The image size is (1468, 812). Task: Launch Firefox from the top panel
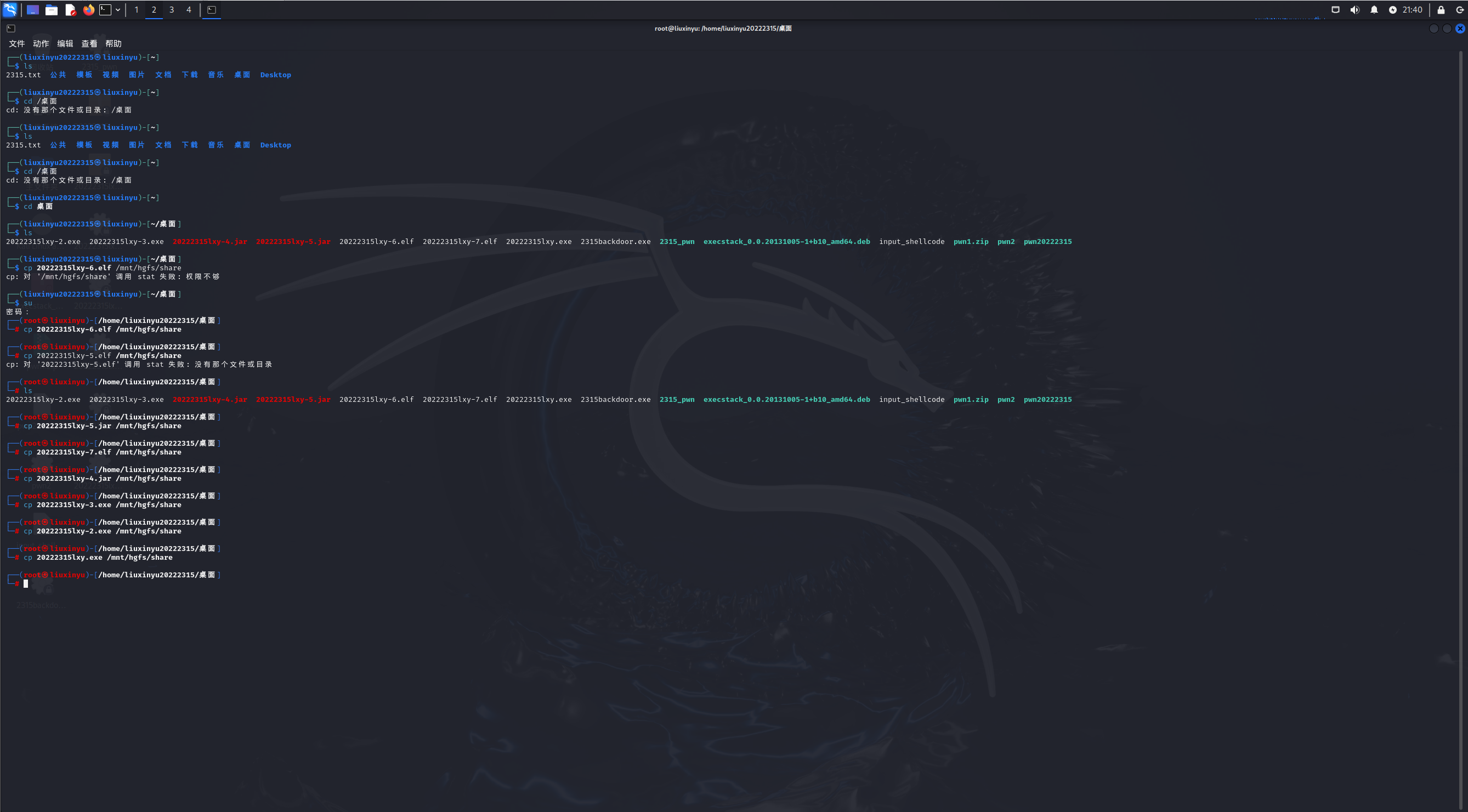(88, 10)
